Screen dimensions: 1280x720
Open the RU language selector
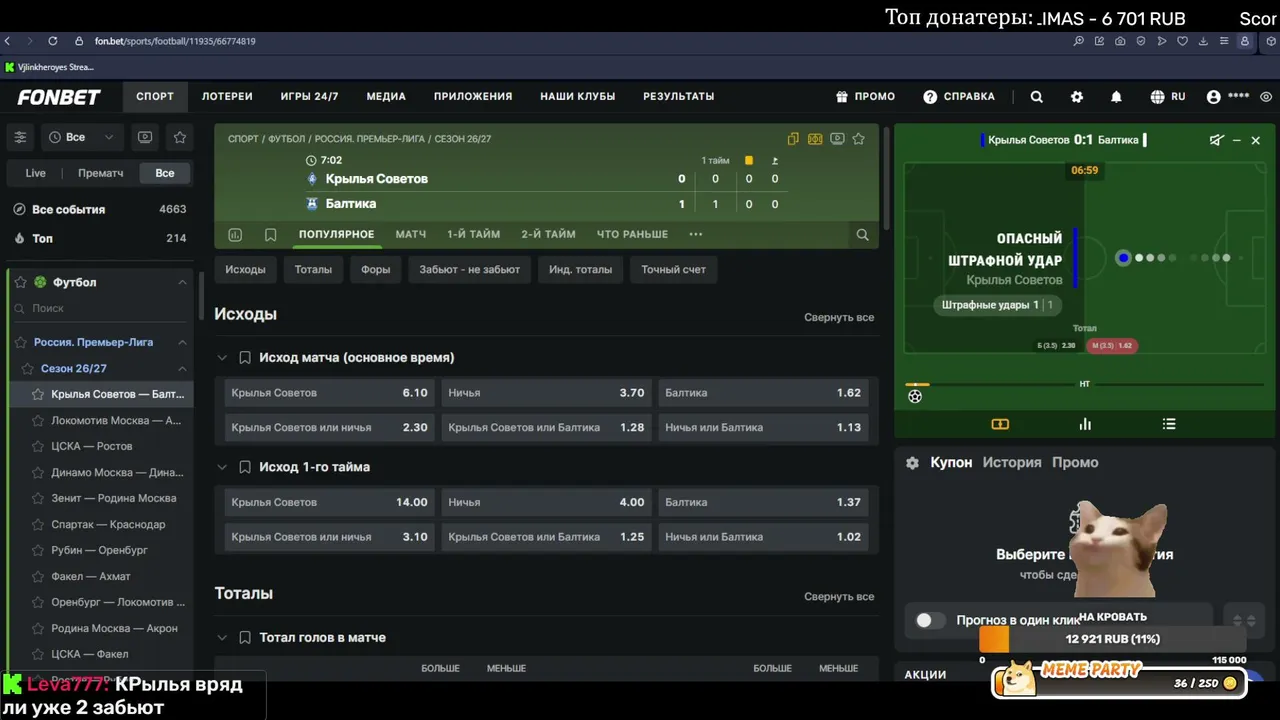[1168, 97]
